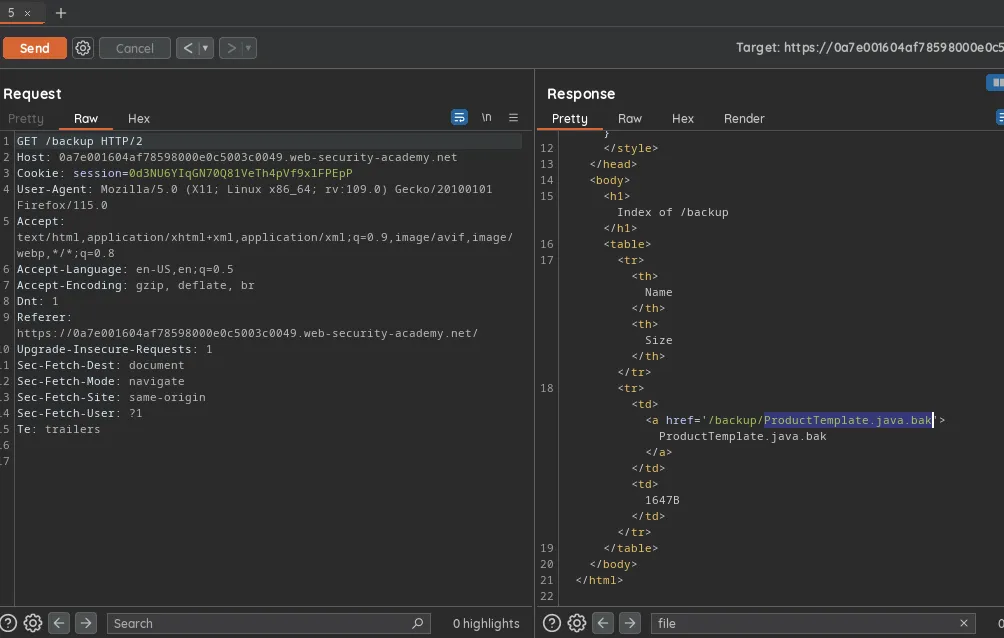Click the 'GET /backup HTTP/2' request line
This screenshot has width=1004, height=638.
tap(79, 141)
